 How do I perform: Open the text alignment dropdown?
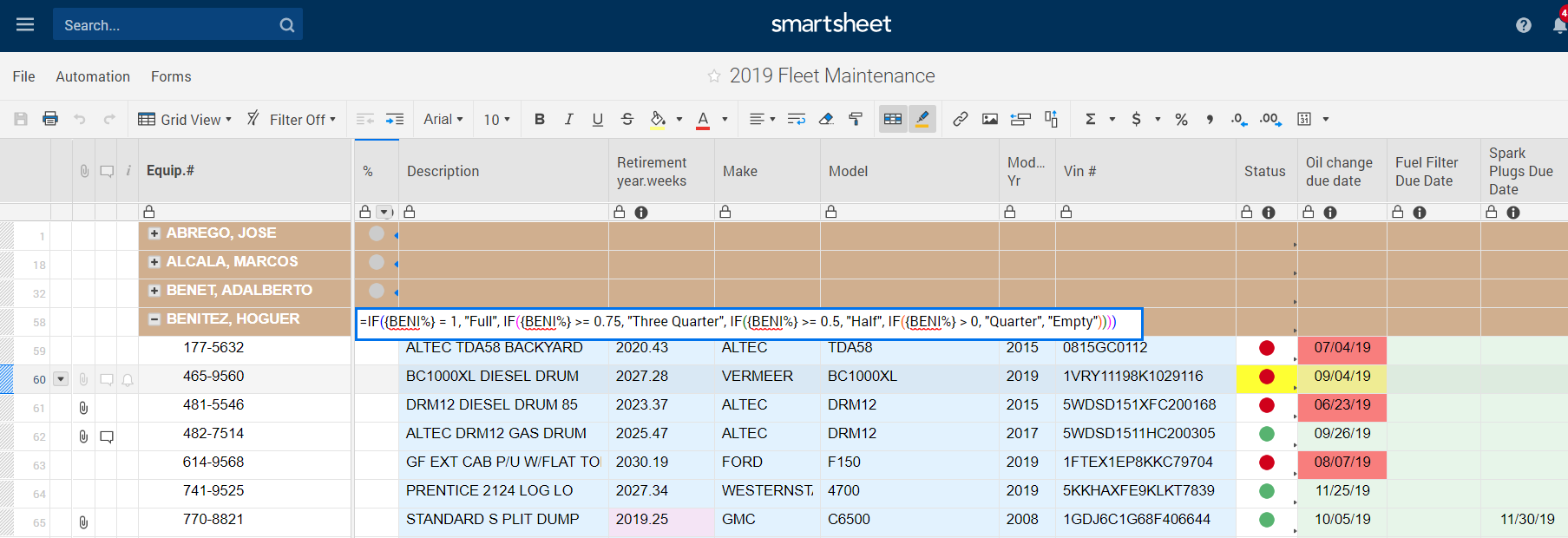pos(762,119)
